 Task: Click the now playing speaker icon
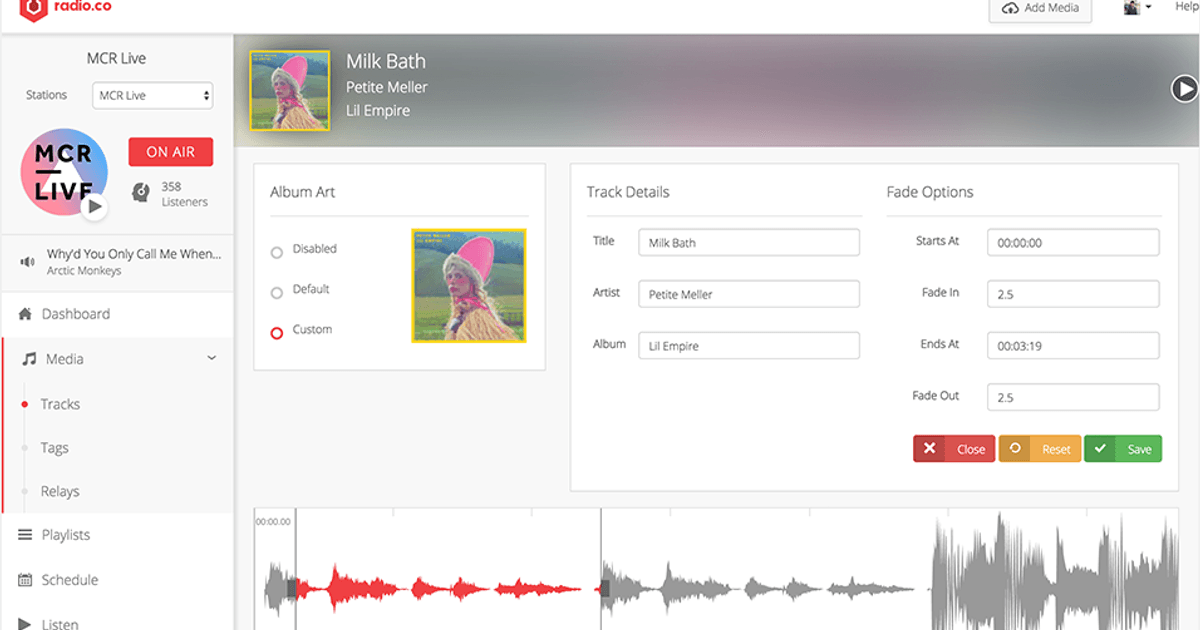[27, 262]
